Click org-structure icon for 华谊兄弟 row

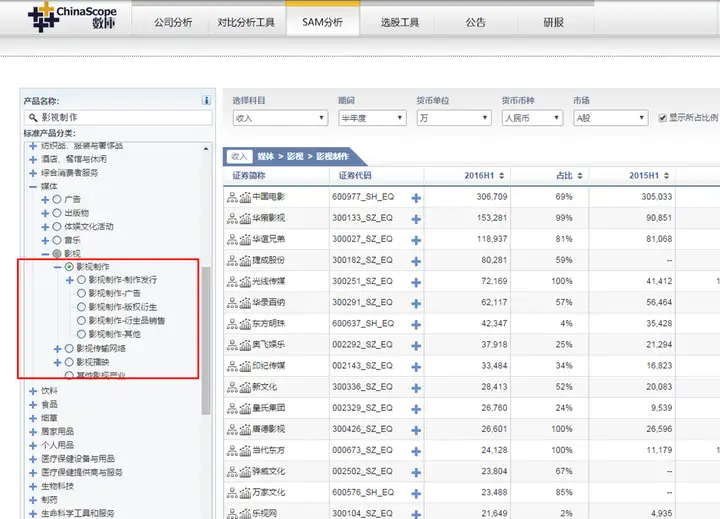coord(232,240)
